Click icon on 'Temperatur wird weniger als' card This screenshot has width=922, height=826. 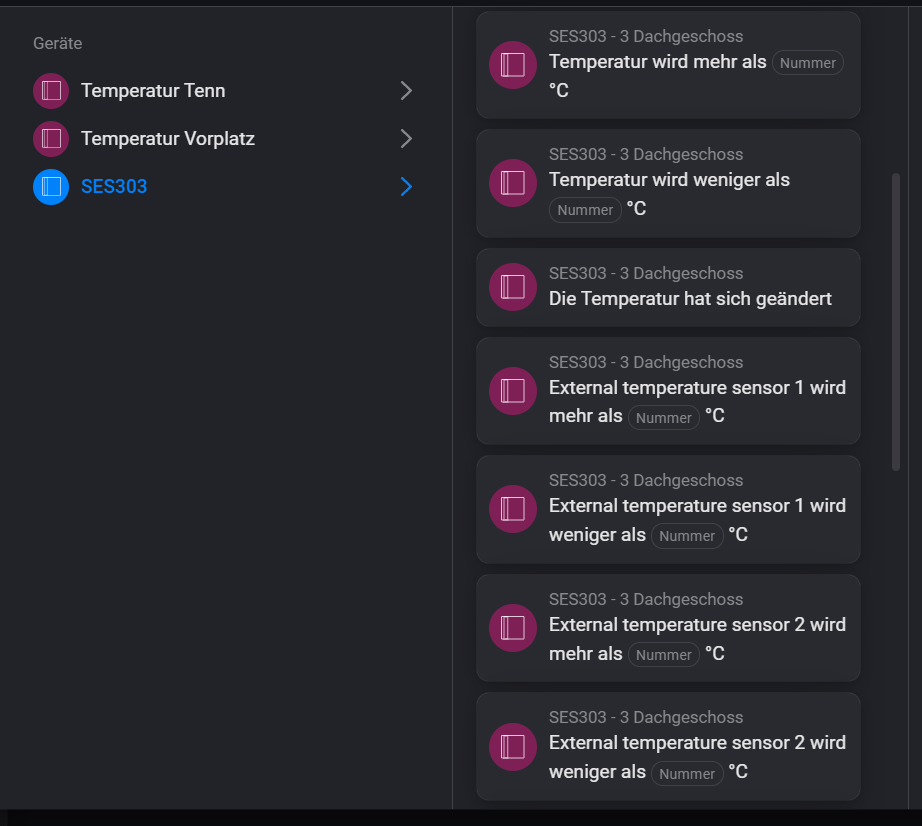tap(512, 183)
